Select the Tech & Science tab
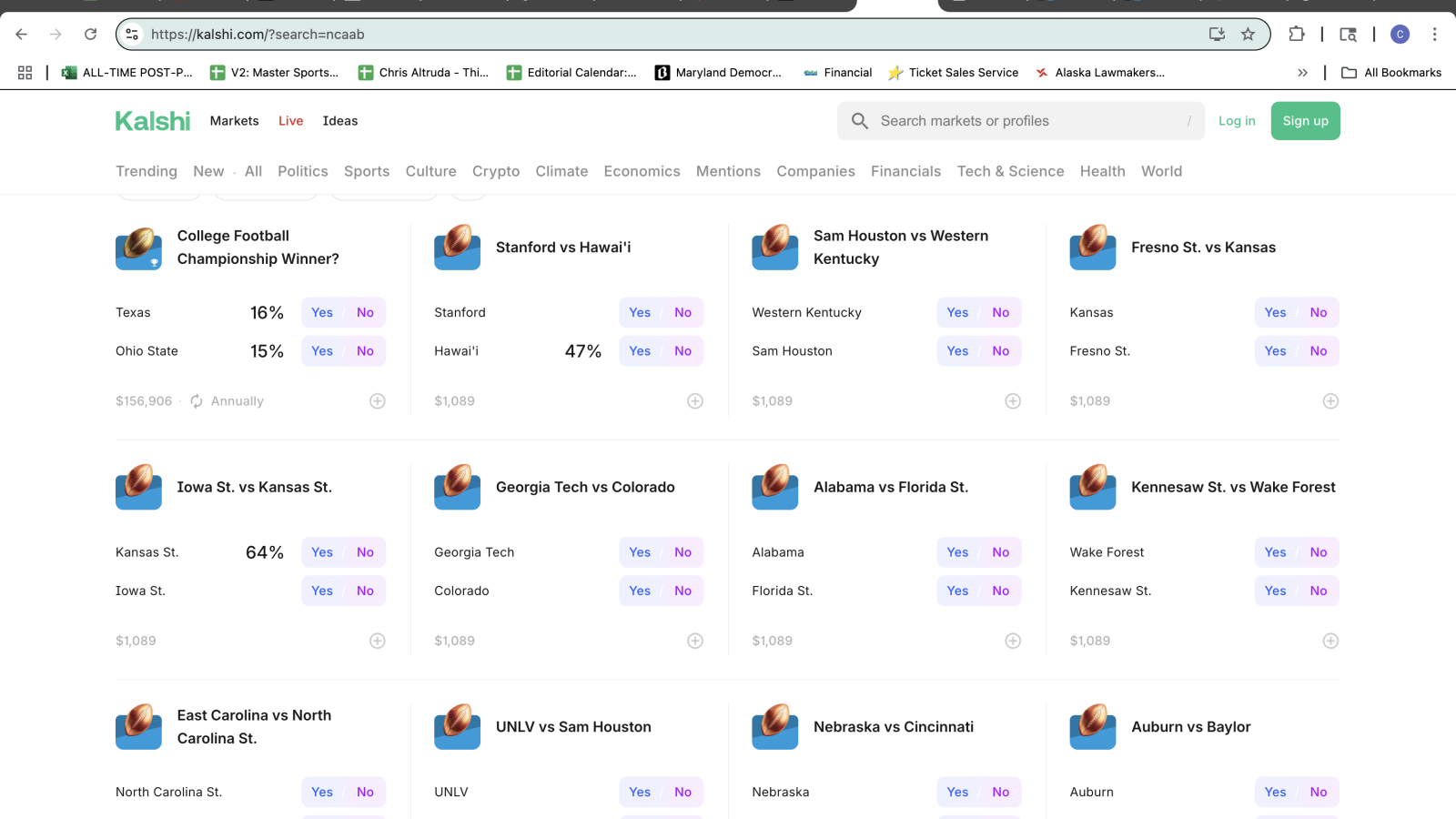 (x=1010, y=171)
